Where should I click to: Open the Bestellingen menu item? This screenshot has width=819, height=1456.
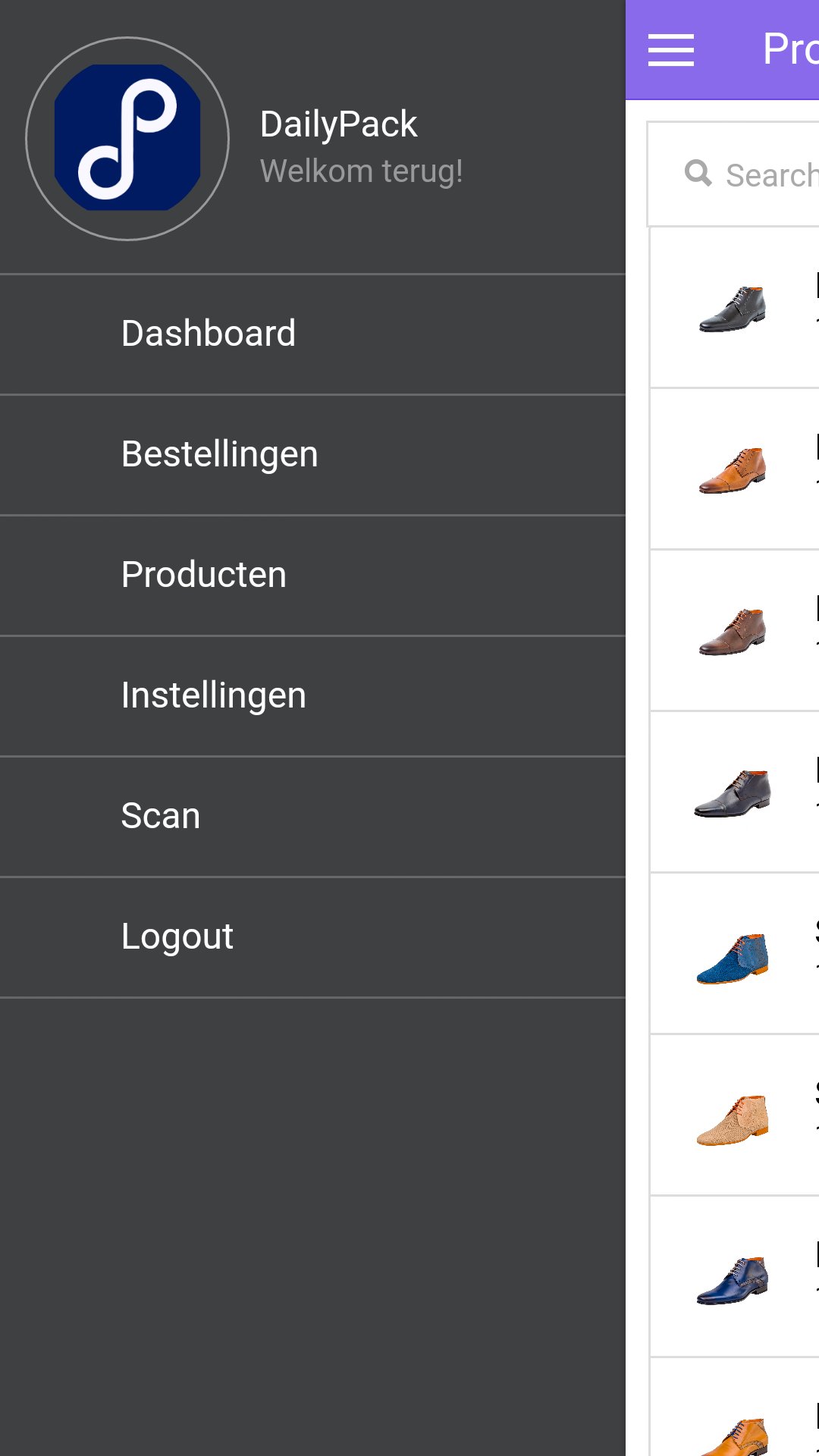click(219, 453)
